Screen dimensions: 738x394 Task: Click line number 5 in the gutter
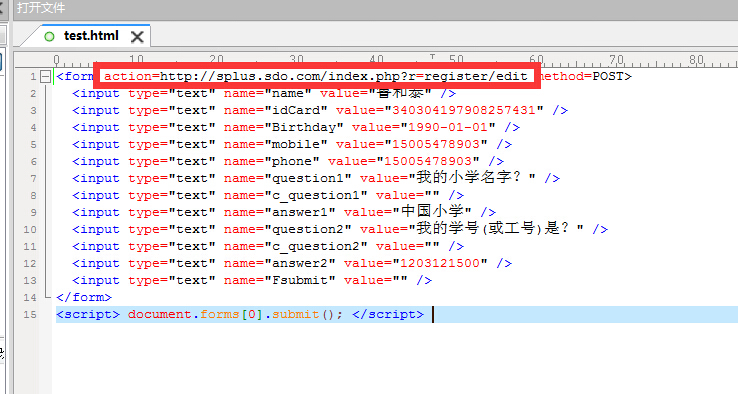click(x=33, y=144)
